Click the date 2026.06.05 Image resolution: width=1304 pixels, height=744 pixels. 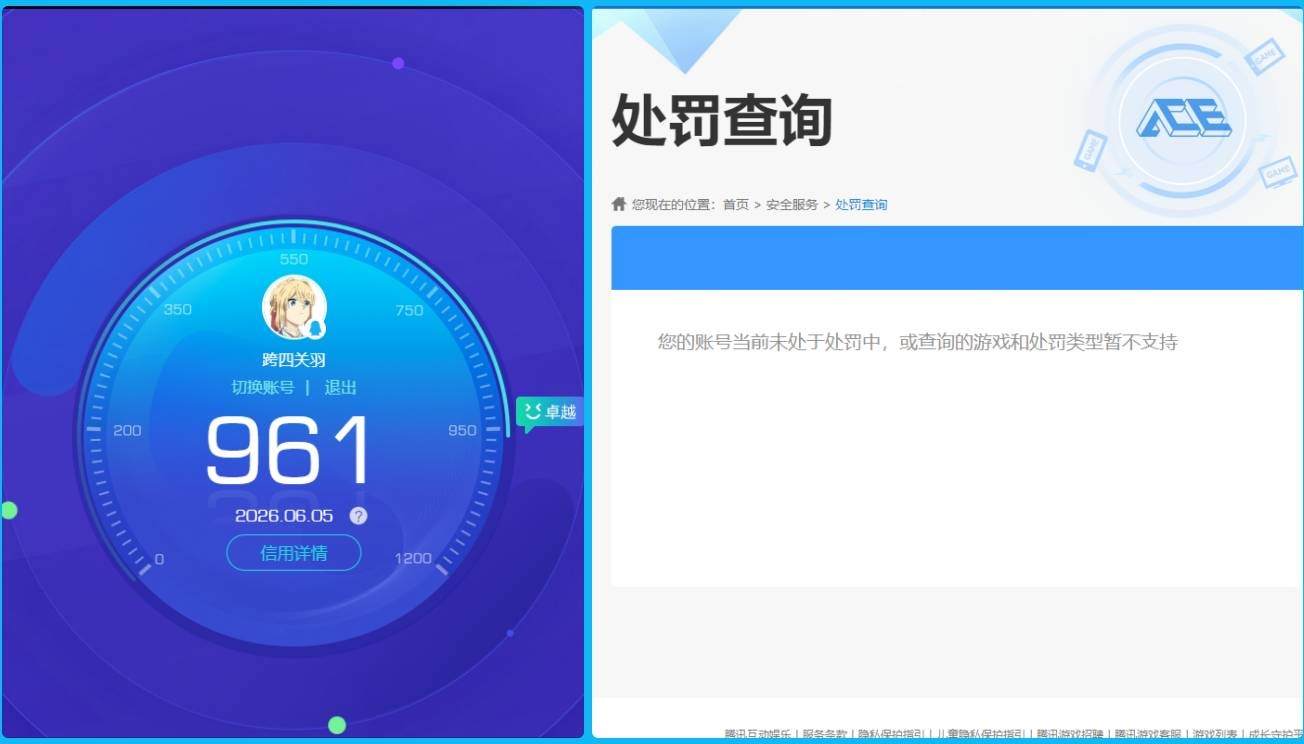tap(284, 516)
